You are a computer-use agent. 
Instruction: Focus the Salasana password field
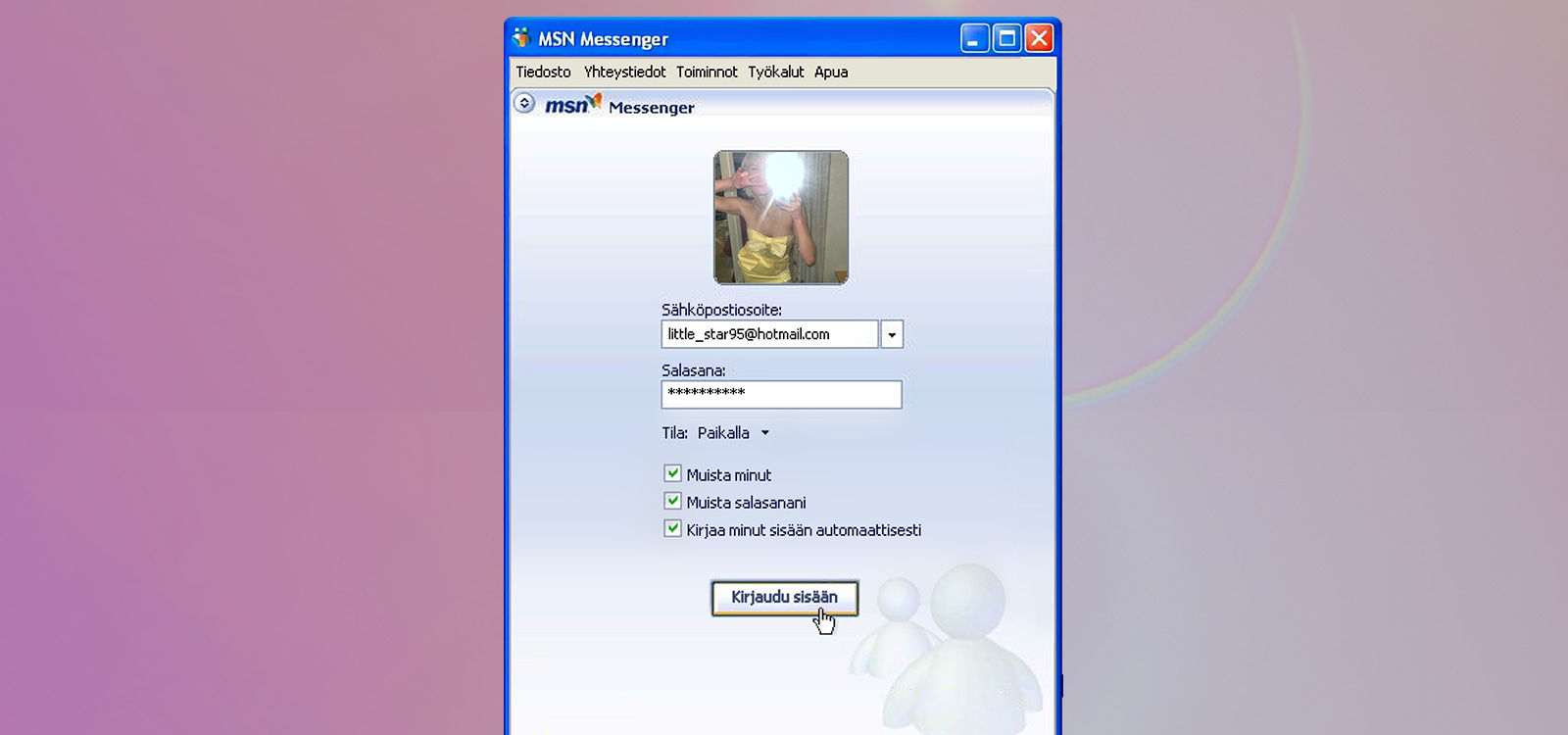tap(781, 395)
